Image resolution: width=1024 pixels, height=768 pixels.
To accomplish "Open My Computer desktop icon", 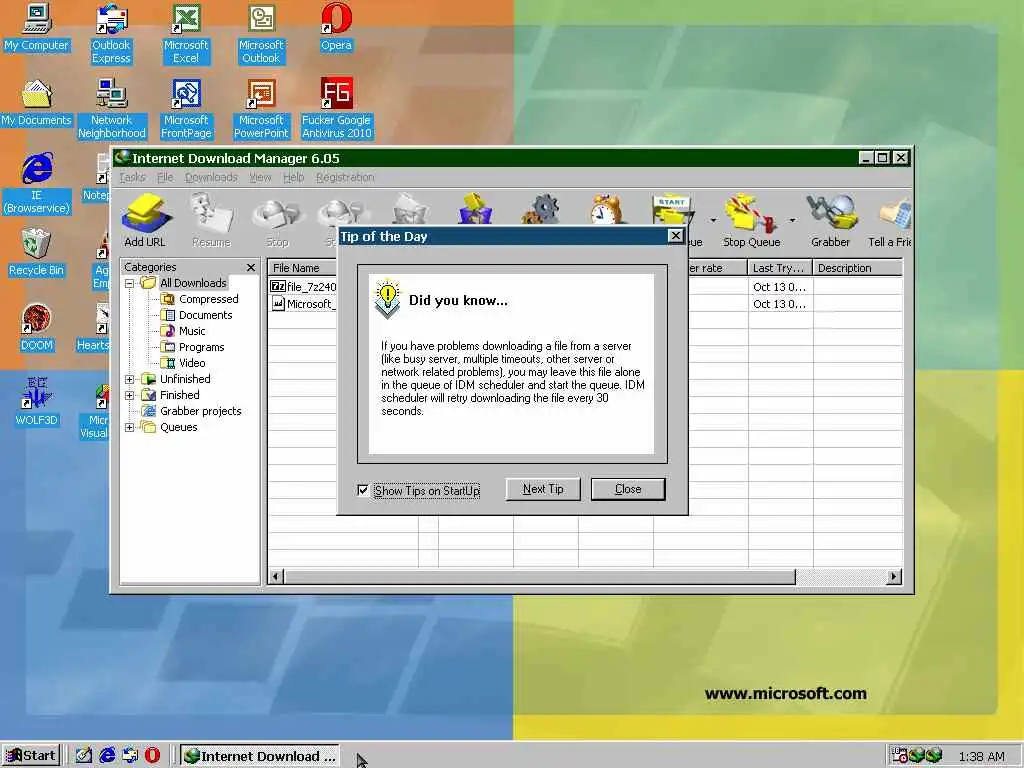I will 37,28.
